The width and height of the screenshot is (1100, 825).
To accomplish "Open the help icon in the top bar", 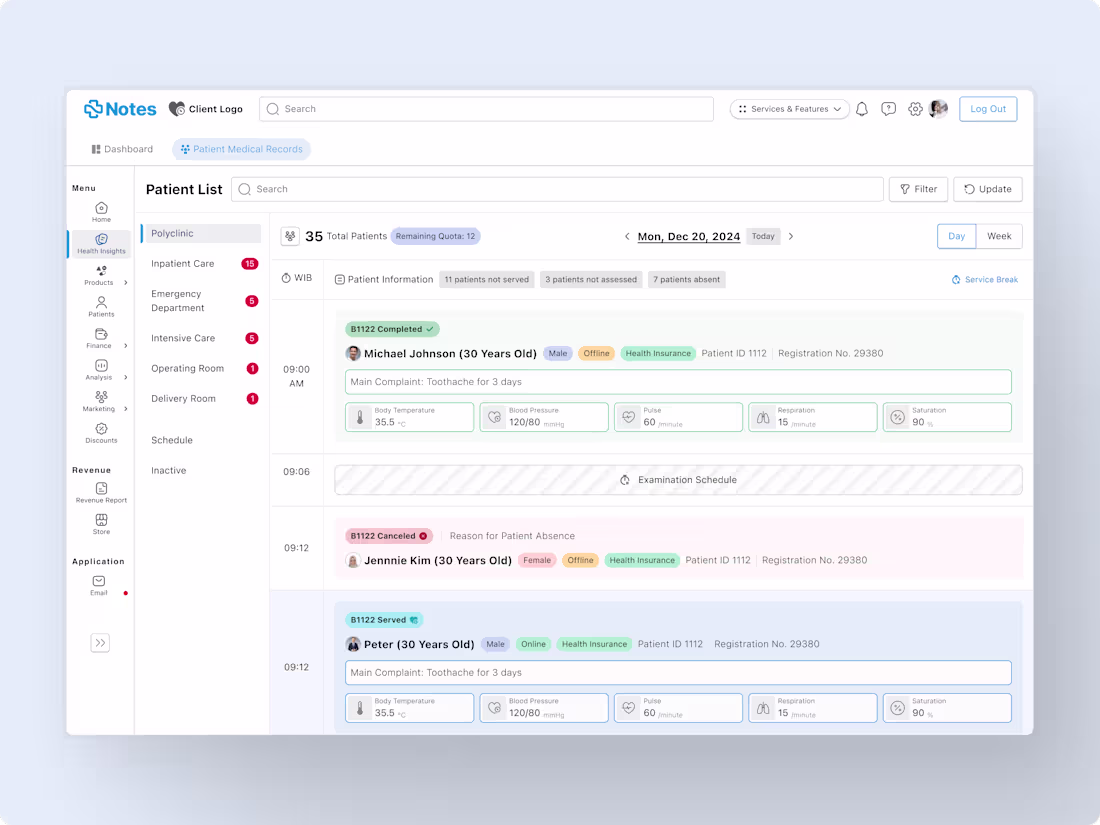I will coord(889,109).
